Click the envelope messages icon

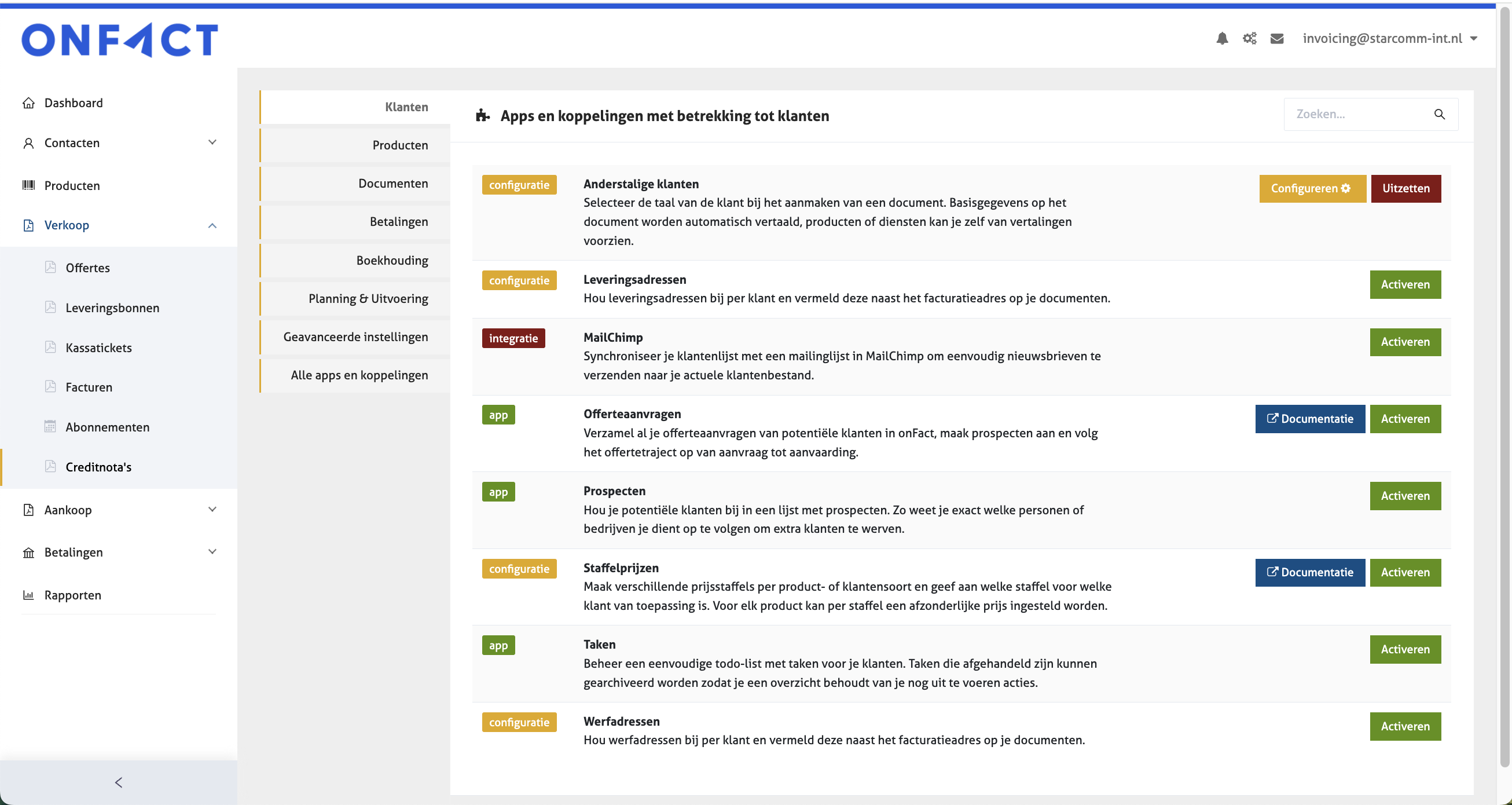[1276, 39]
